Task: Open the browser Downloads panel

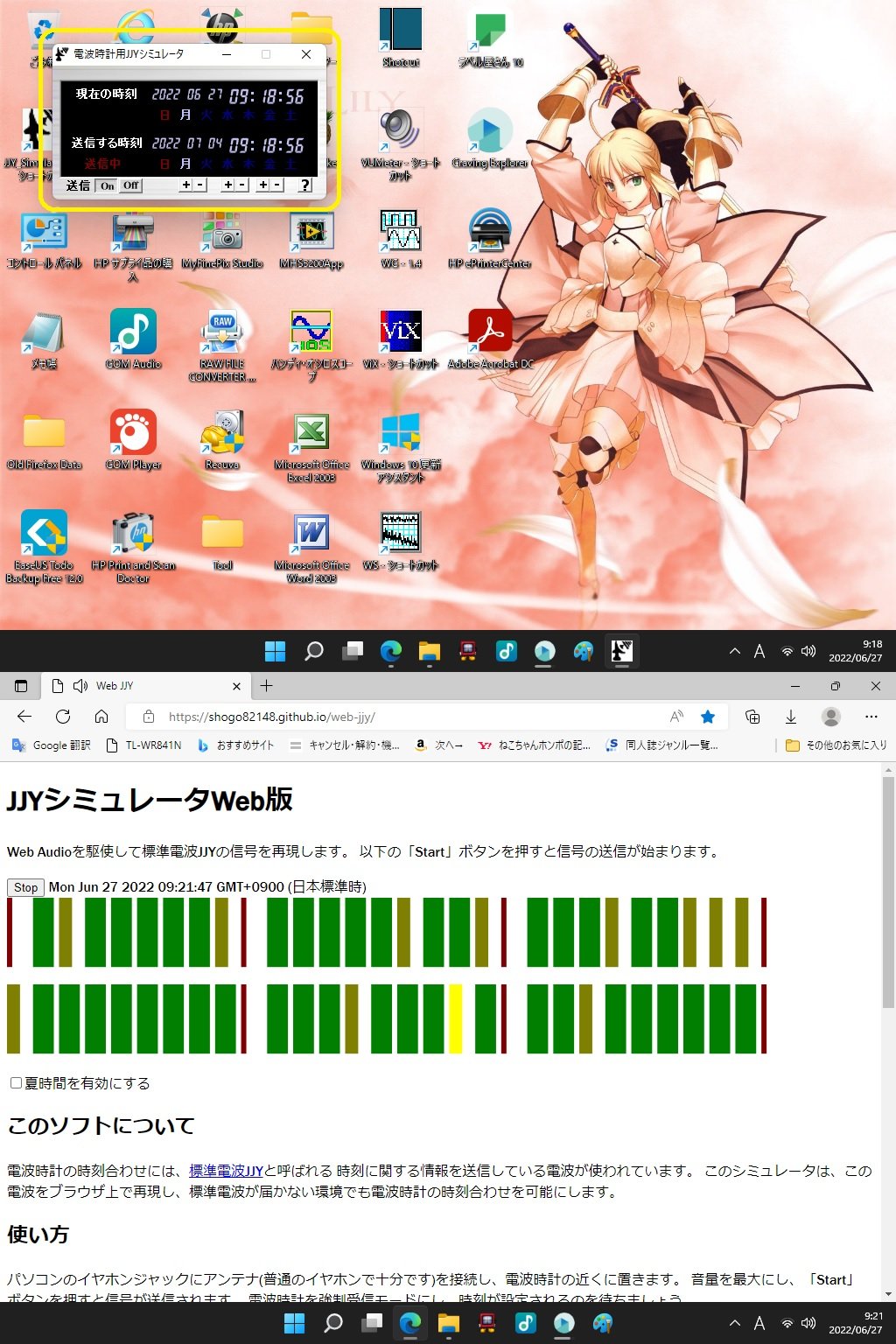Action: click(791, 717)
